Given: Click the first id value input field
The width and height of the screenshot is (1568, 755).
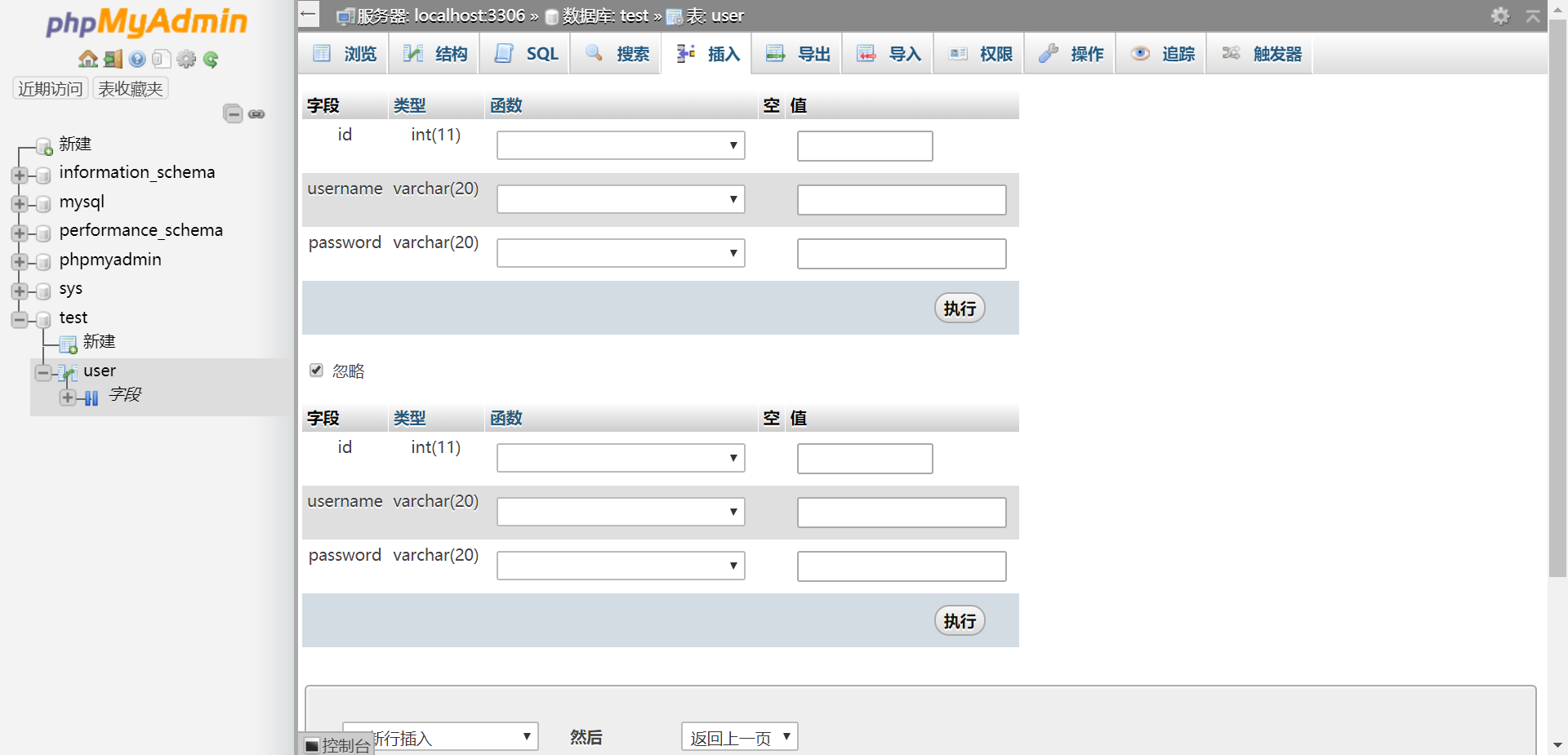Looking at the screenshot, I should (865, 146).
